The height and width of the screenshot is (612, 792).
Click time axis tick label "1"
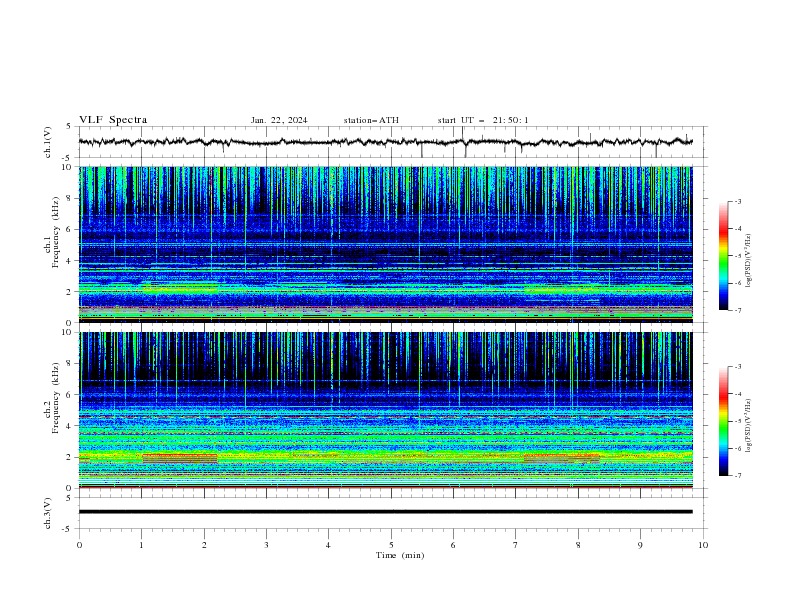pos(141,545)
